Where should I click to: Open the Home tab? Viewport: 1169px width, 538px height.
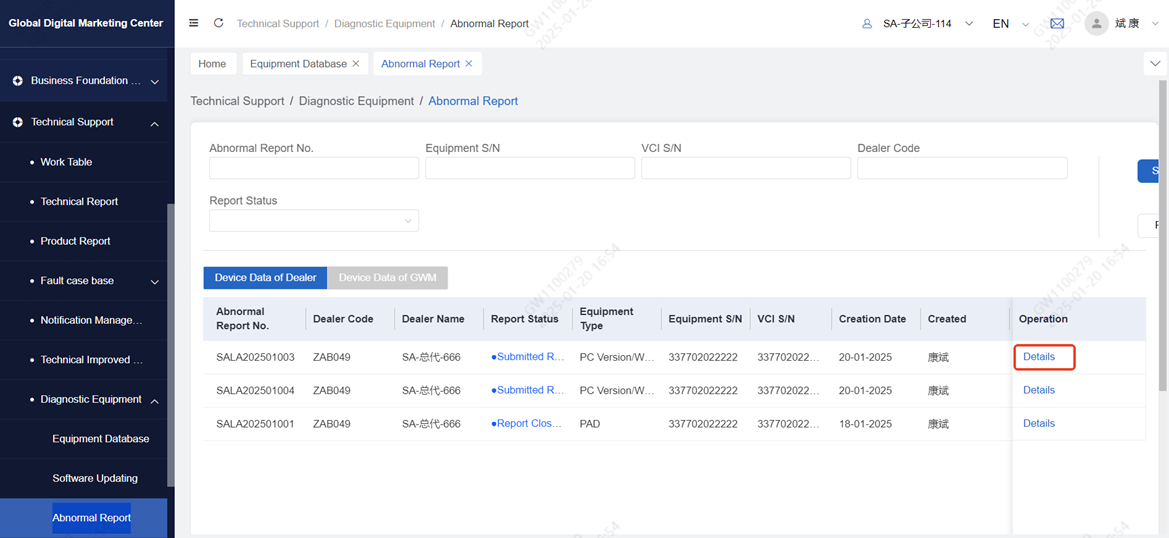point(212,64)
